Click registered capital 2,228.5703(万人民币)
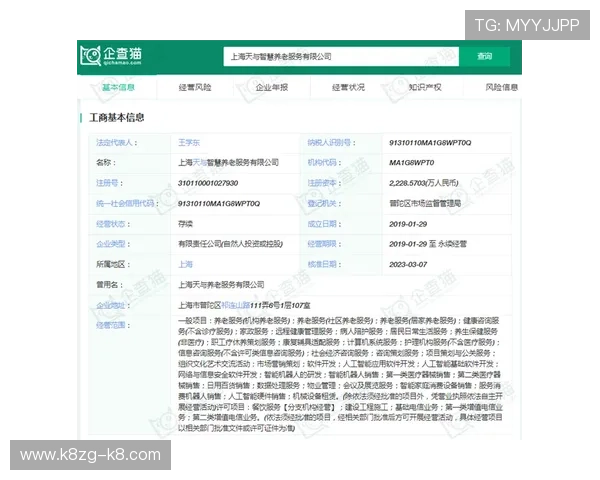The image size is (600, 480). click(424, 183)
